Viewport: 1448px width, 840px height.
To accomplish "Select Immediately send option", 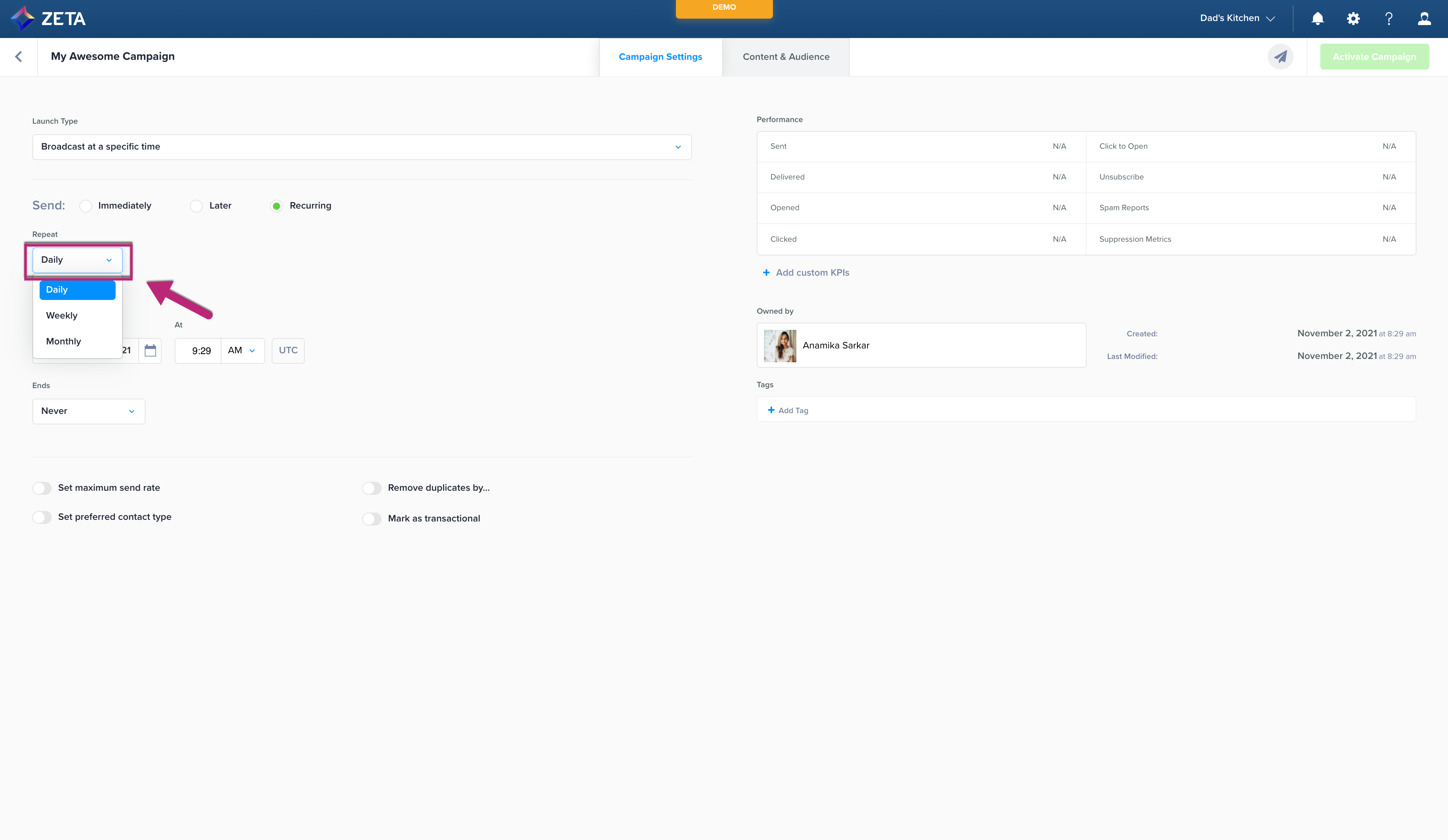I will [86, 206].
